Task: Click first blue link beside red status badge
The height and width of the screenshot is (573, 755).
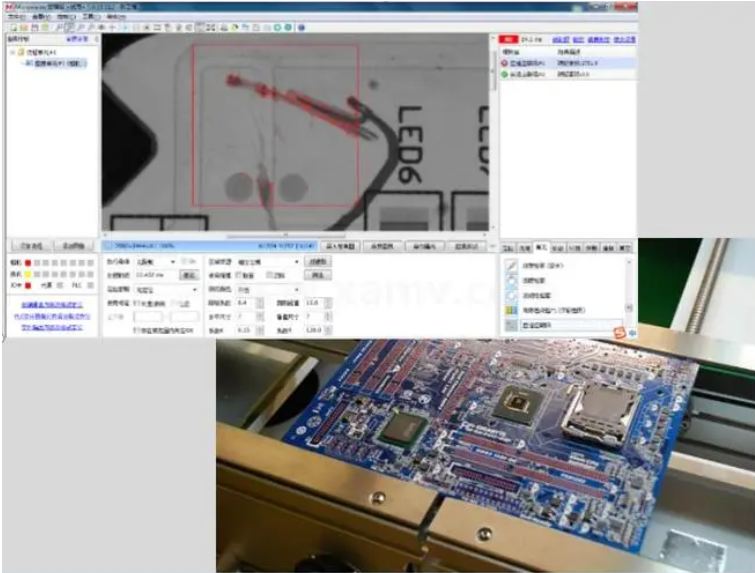Action: point(560,39)
